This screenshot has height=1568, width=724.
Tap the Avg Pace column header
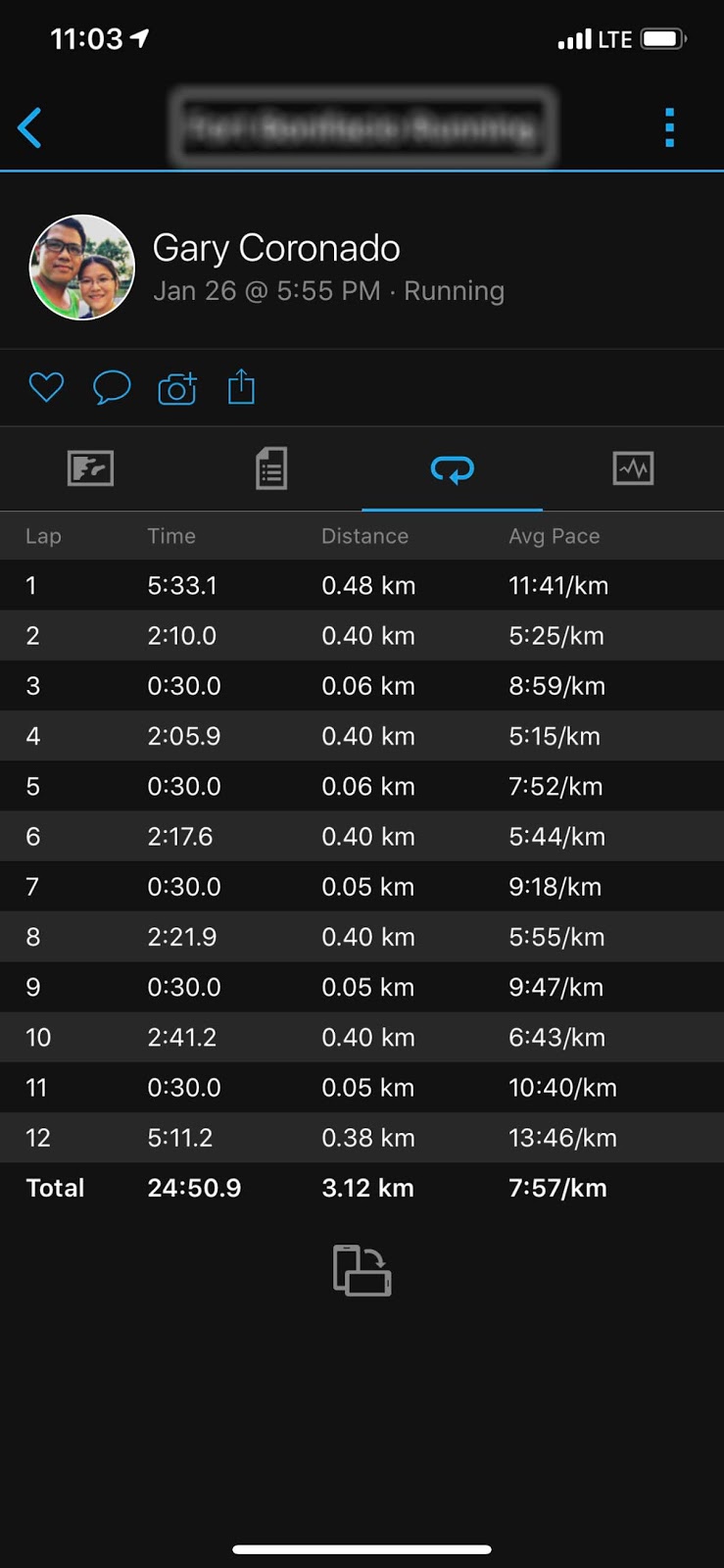coord(554,536)
